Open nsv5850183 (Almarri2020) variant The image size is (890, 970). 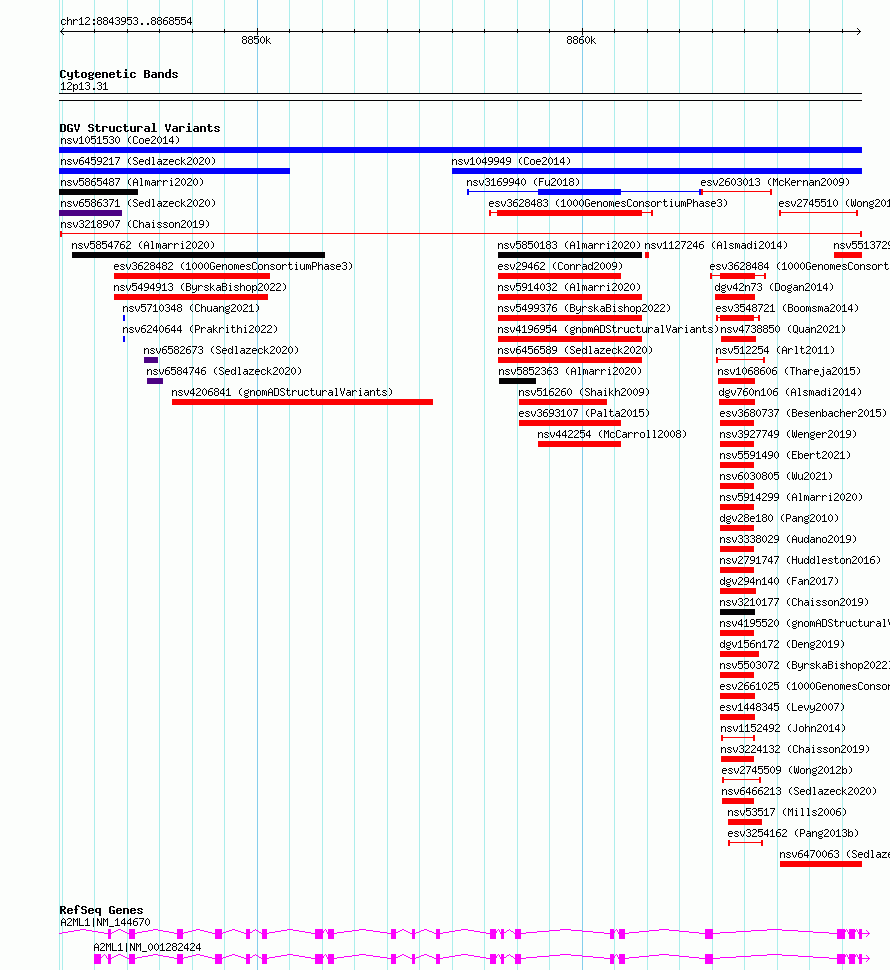(569, 246)
